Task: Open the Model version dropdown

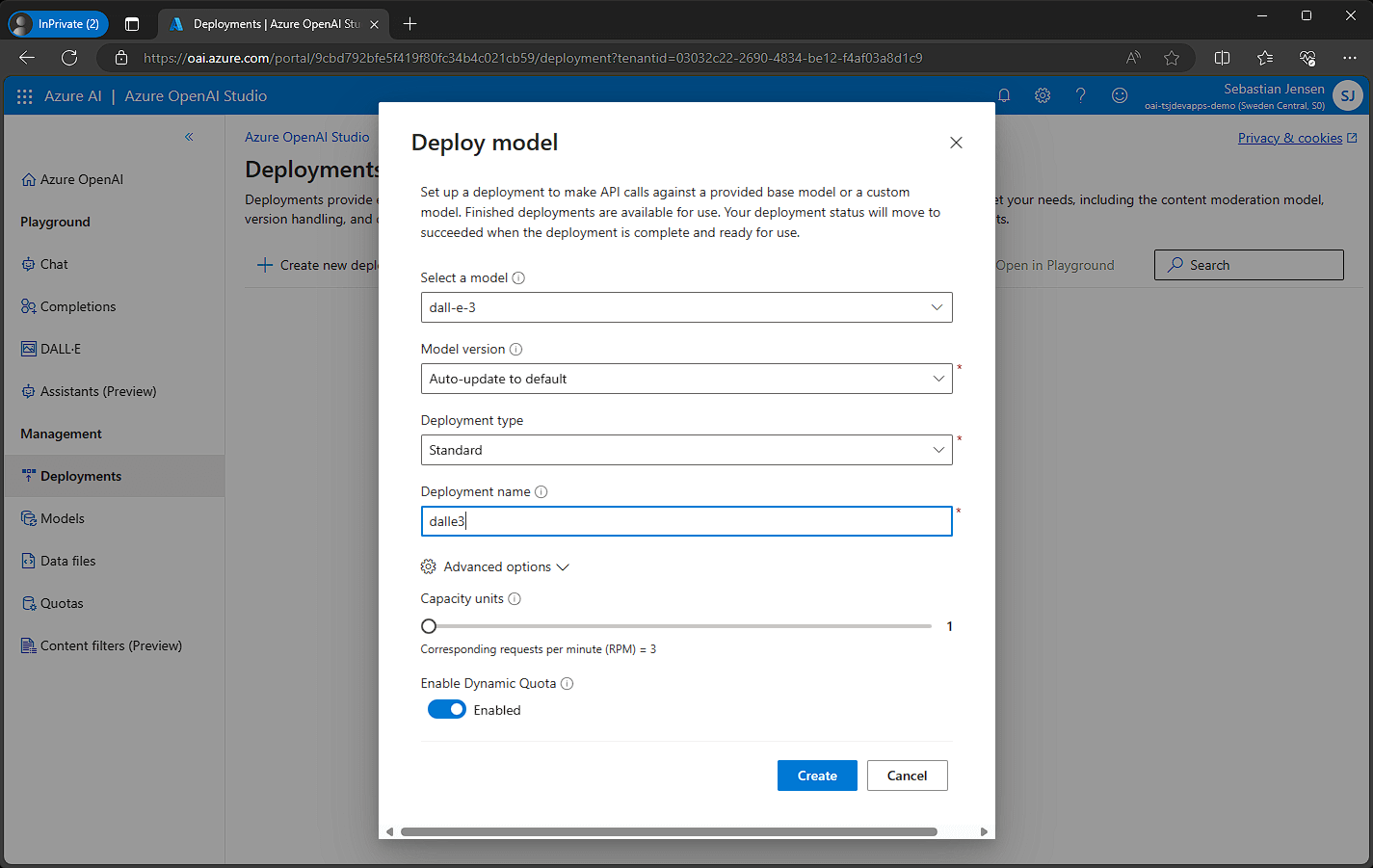Action: click(686, 379)
